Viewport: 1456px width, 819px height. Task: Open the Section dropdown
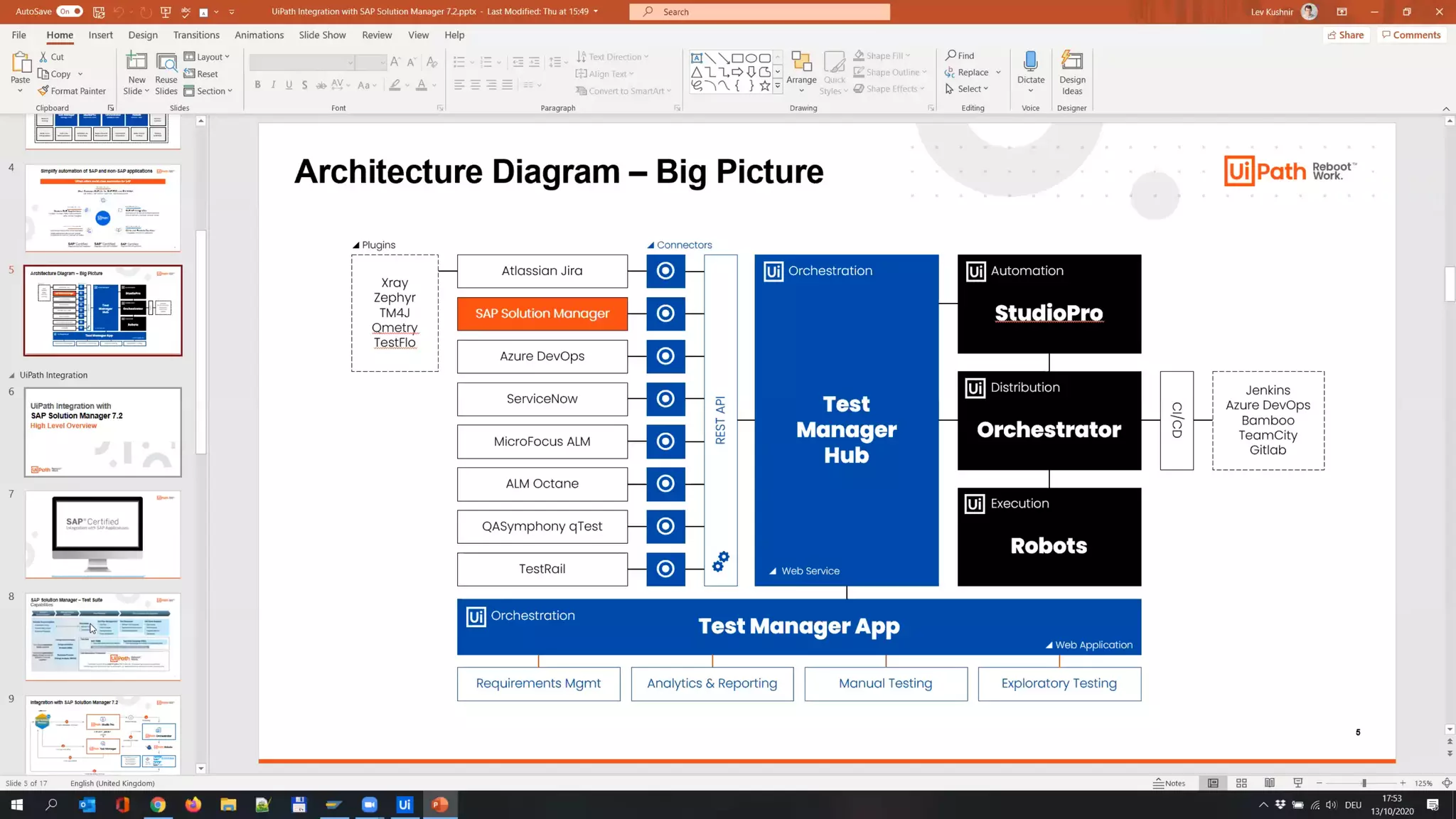coord(208,91)
